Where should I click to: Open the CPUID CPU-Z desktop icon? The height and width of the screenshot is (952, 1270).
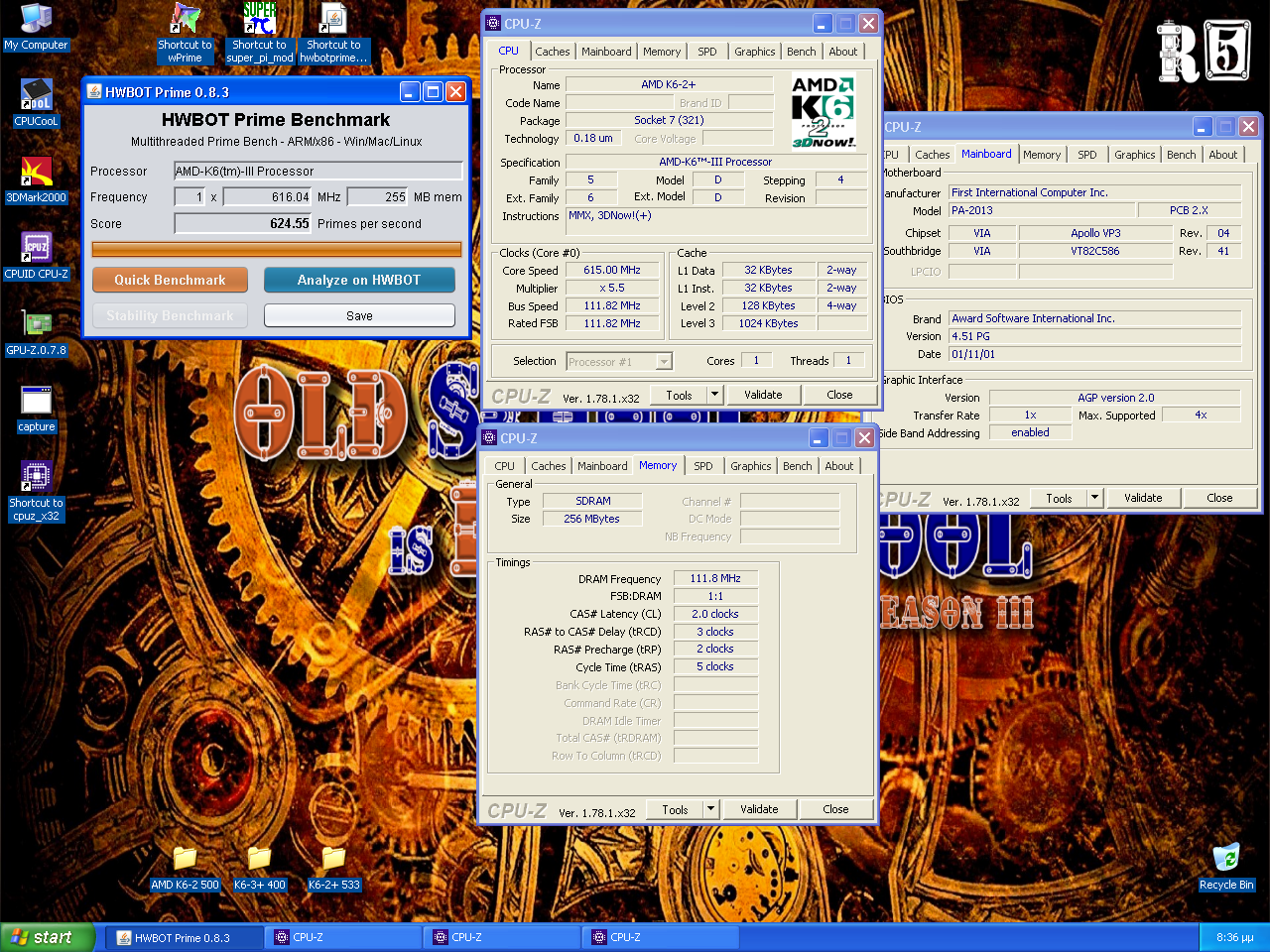[x=36, y=248]
